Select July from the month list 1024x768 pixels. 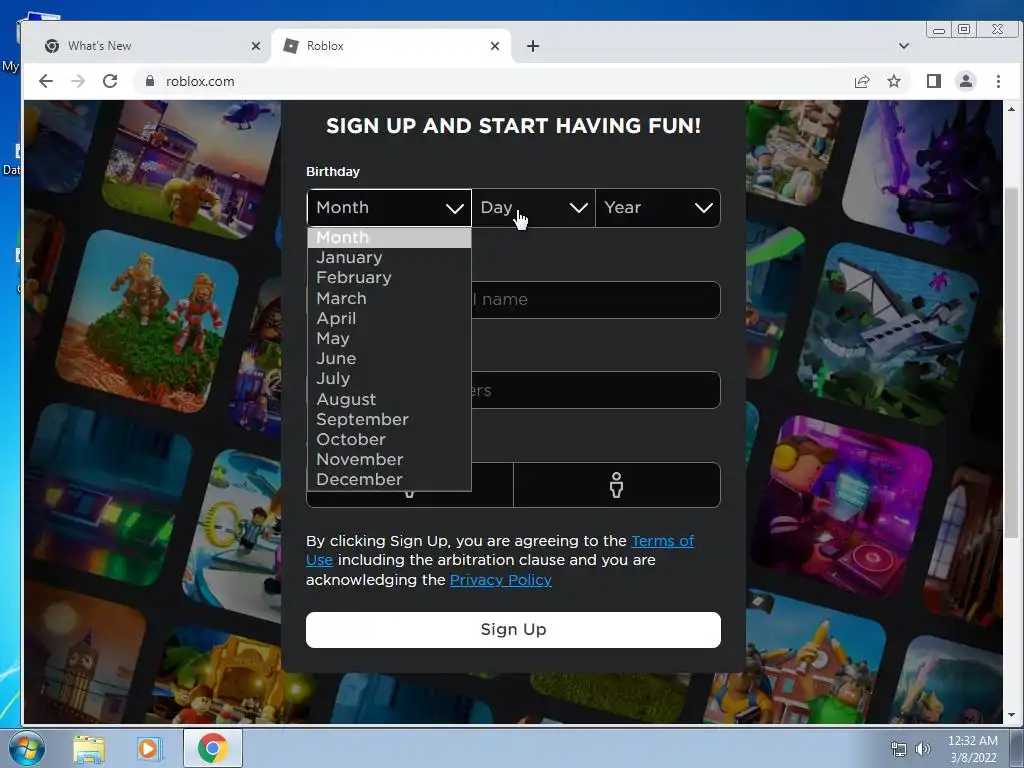389,379
